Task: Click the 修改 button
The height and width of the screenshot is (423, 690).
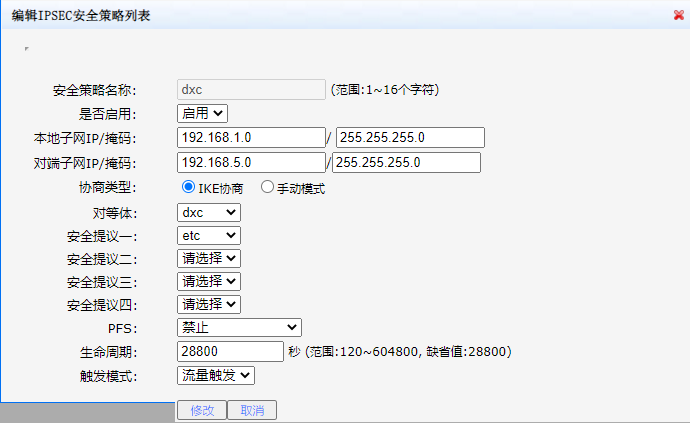Action: pyautogui.click(x=202, y=410)
